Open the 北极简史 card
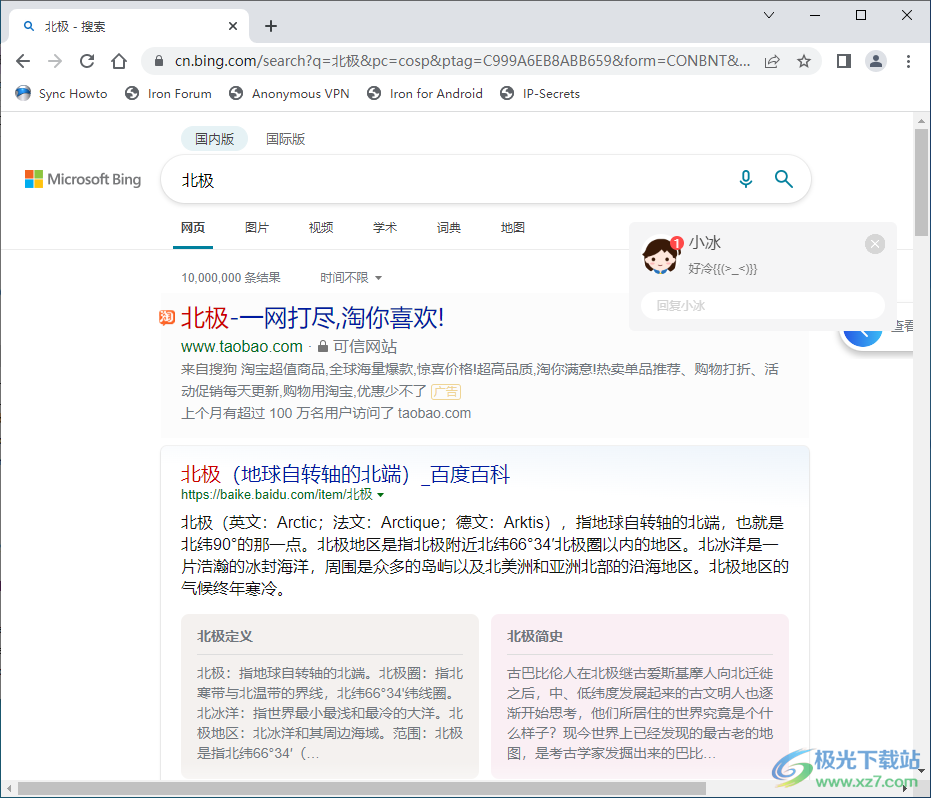 pos(640,696)
